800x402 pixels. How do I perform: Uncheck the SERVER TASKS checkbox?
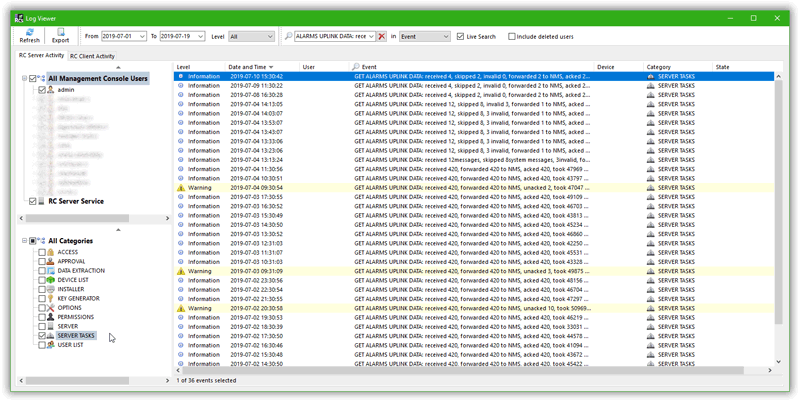pyautogui.click(x=42, y=336)
